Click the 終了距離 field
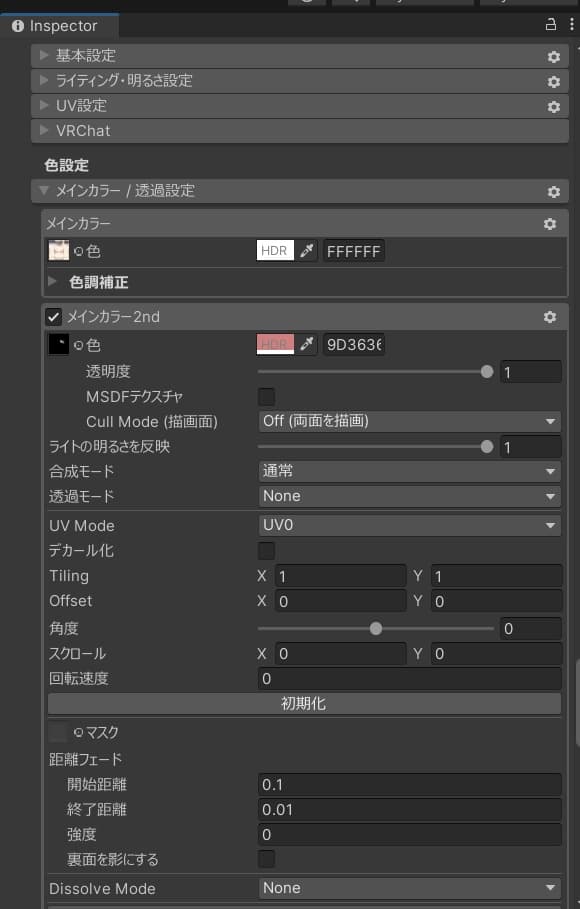580x909 pixels. coord(409,809)
